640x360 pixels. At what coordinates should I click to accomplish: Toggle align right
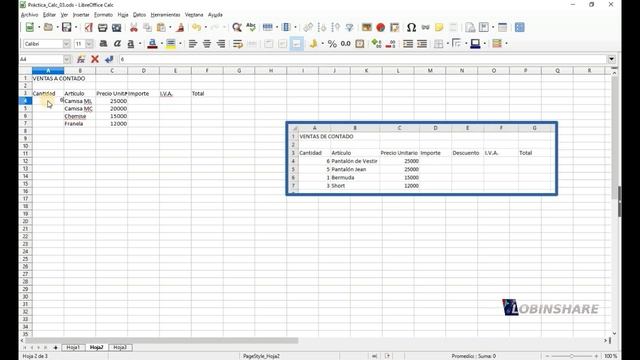[x=221, y=44]
